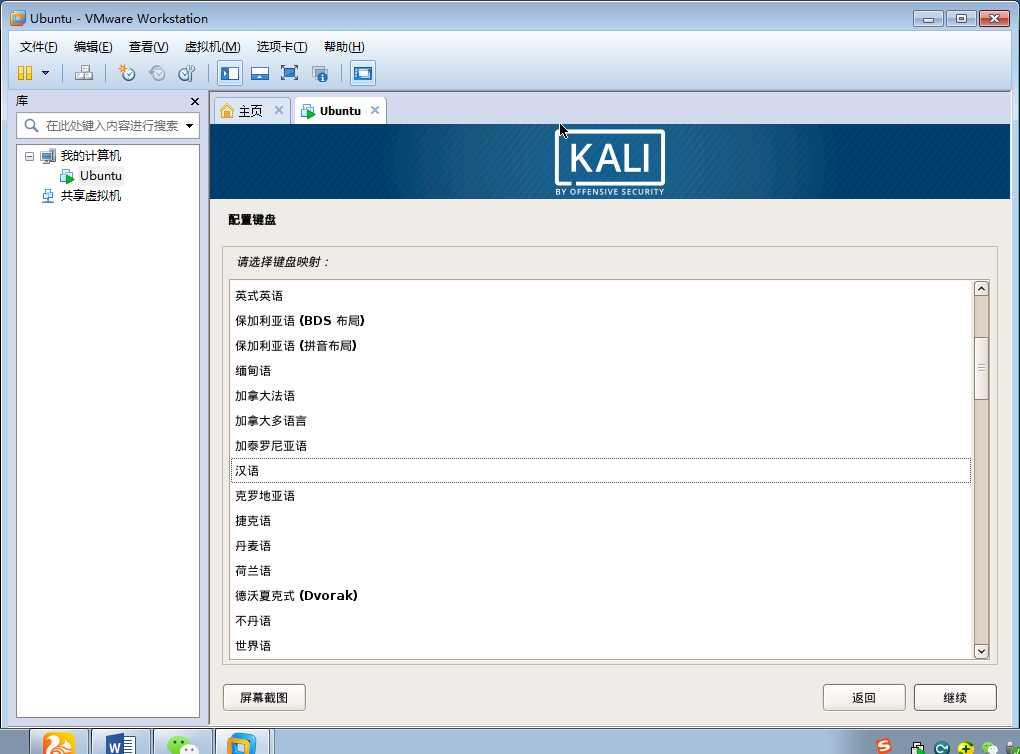Click Send Ctrl+Alt+Del keyboard icon

click(83, 73)
